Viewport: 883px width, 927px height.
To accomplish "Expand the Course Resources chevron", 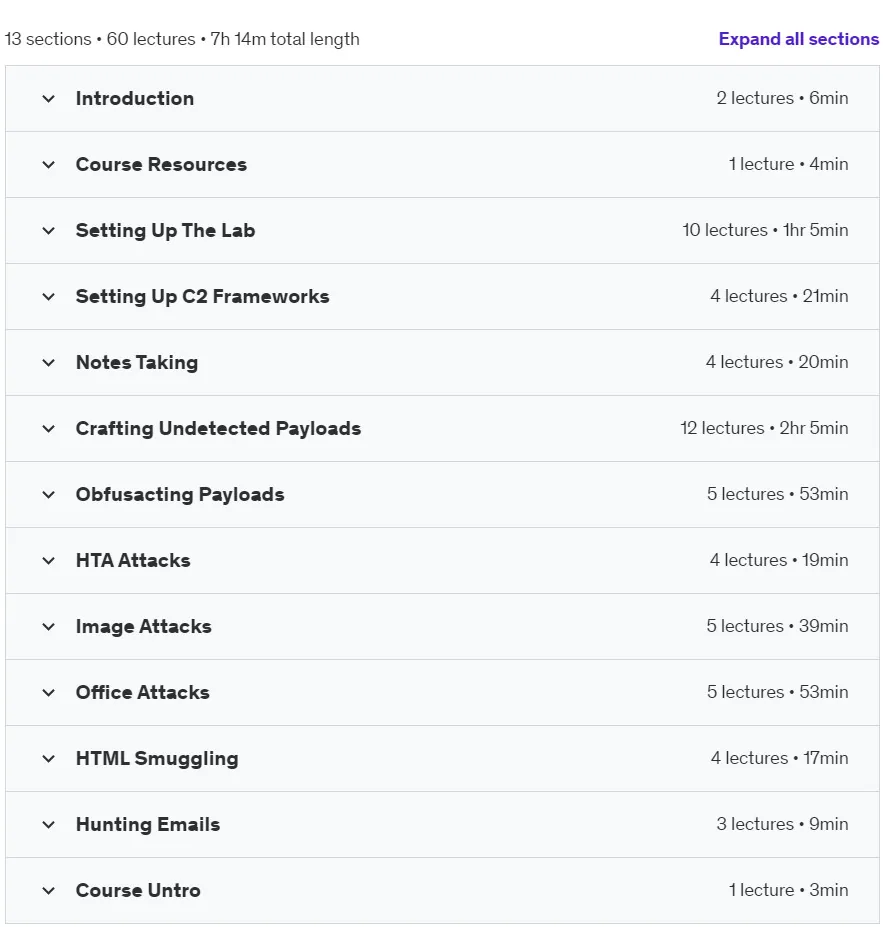I will pyautogui.click(x=48, y=165).
